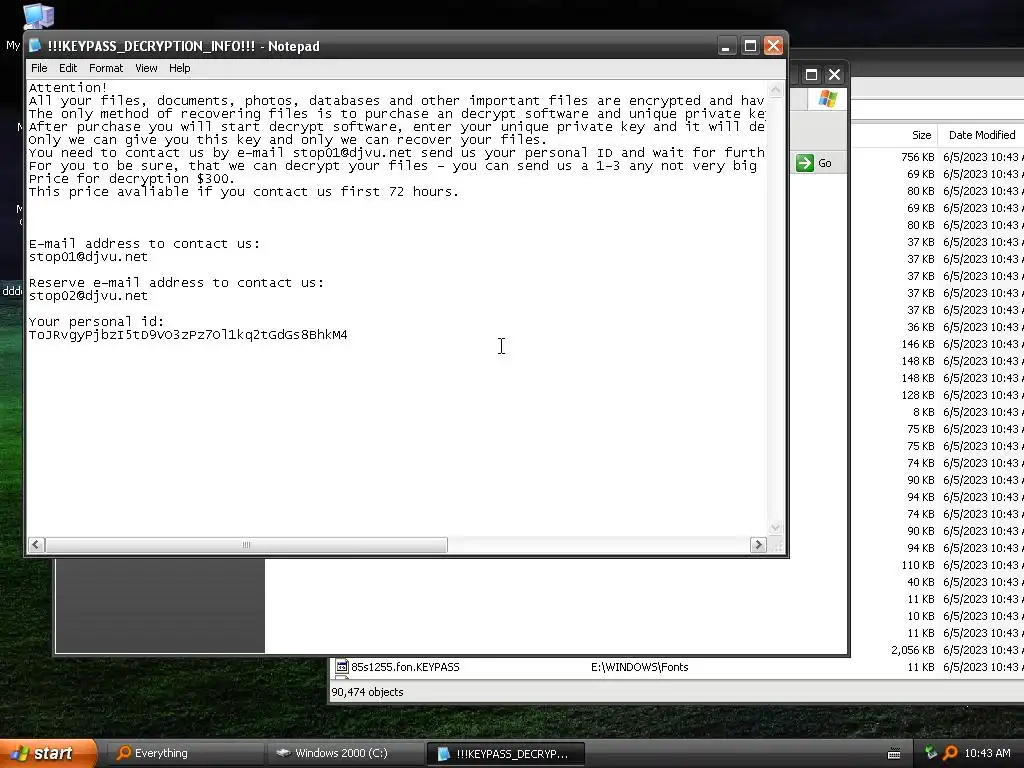Click the keyboard icon in the taskbar

[x=894, y=754]
